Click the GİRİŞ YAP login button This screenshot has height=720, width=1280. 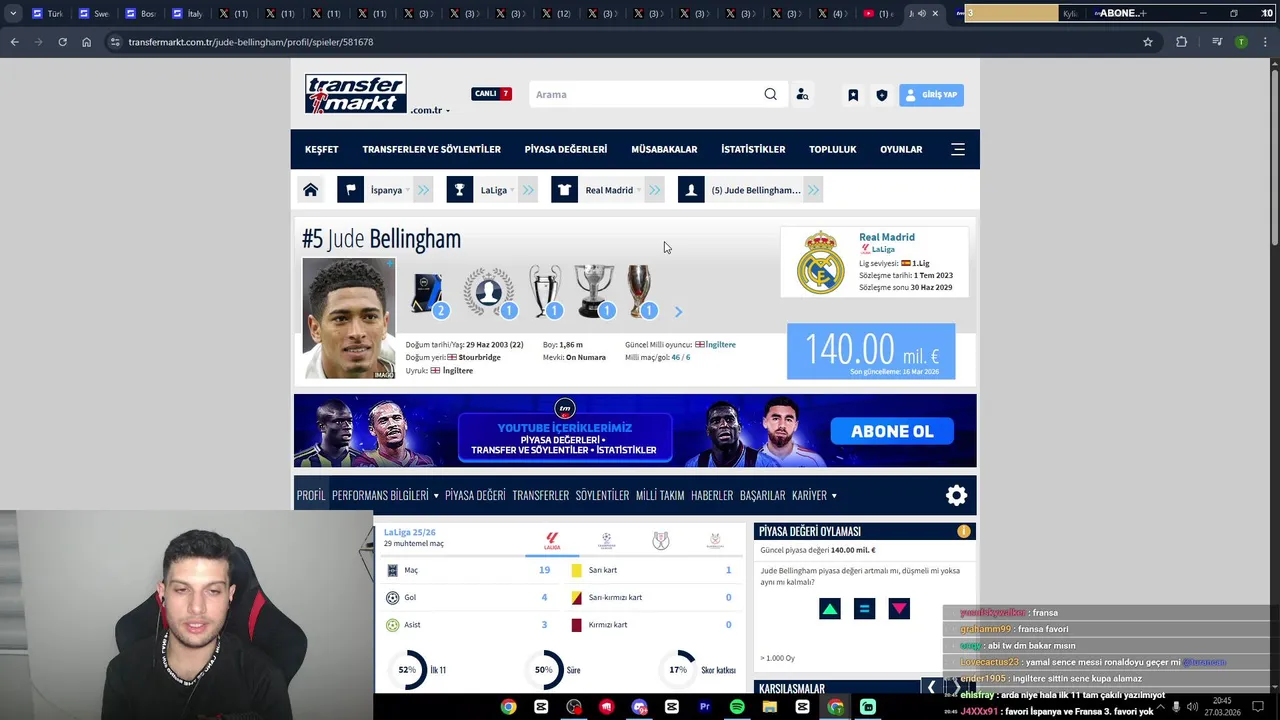931,95
